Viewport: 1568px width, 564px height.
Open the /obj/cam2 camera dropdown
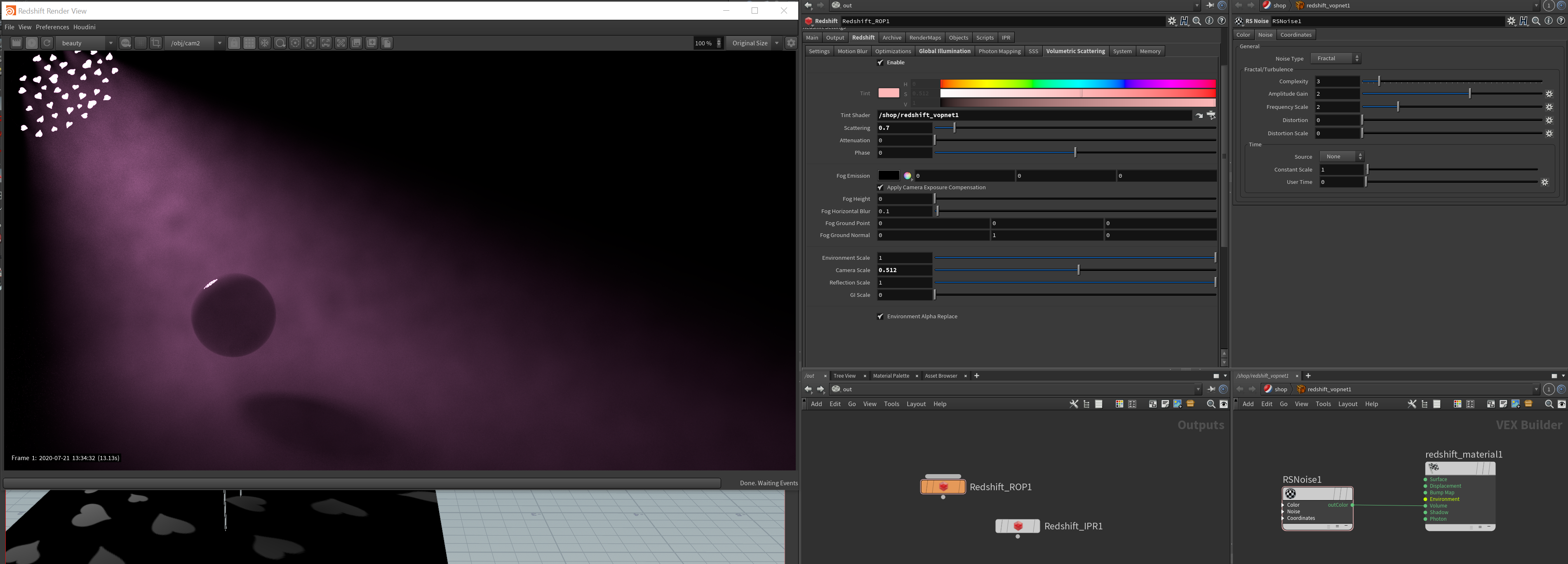click(195, 42)
